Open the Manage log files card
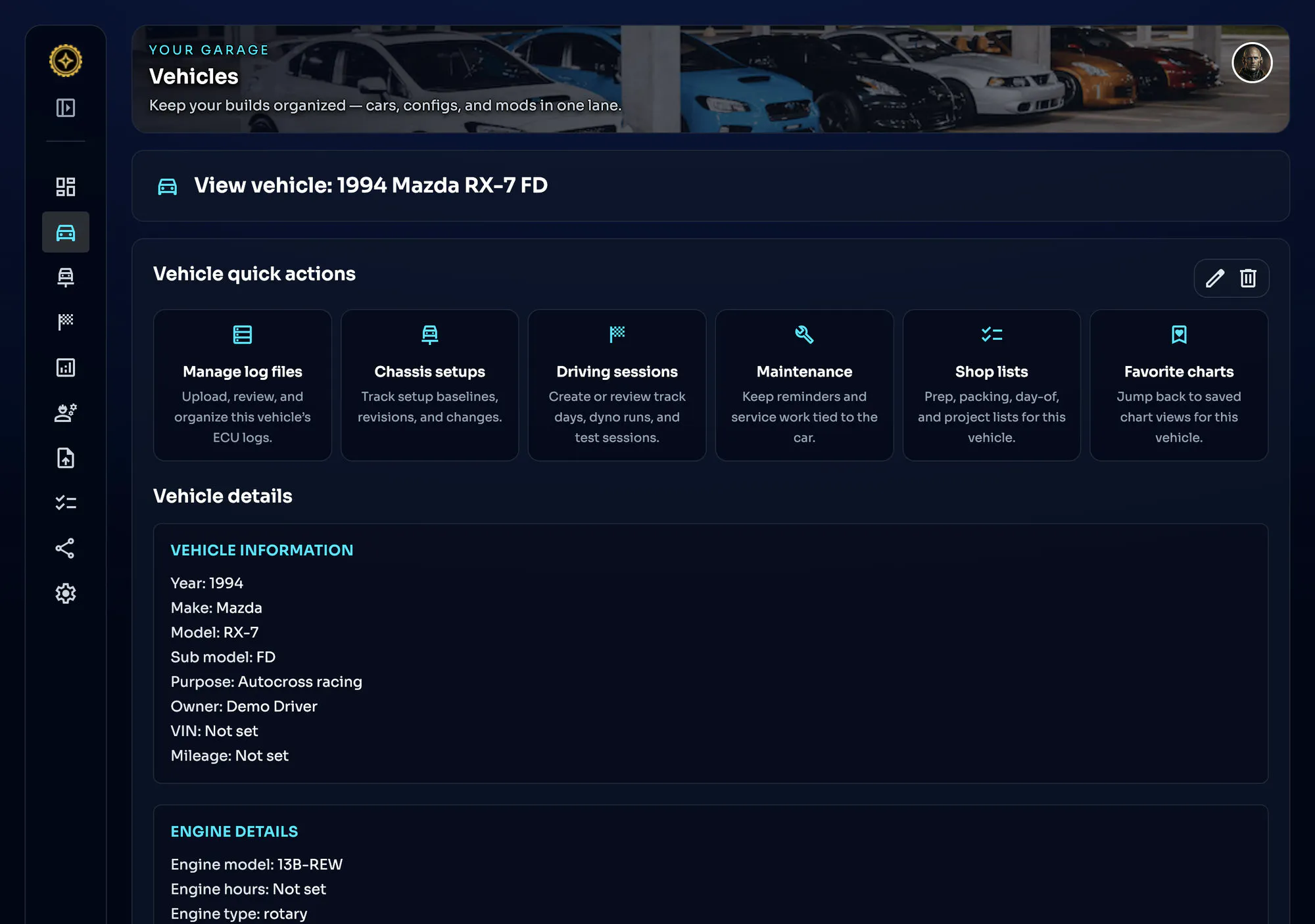This screenshot has height=924, width=1315. [243, 385]
